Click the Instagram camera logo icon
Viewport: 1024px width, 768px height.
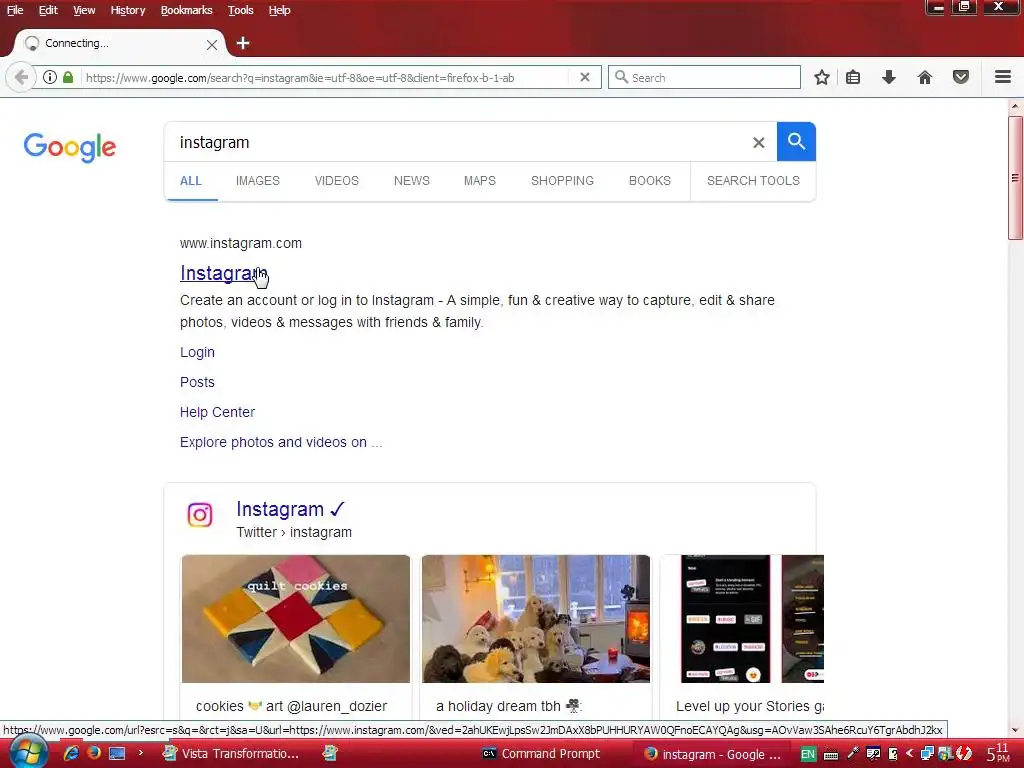[200, 515]
